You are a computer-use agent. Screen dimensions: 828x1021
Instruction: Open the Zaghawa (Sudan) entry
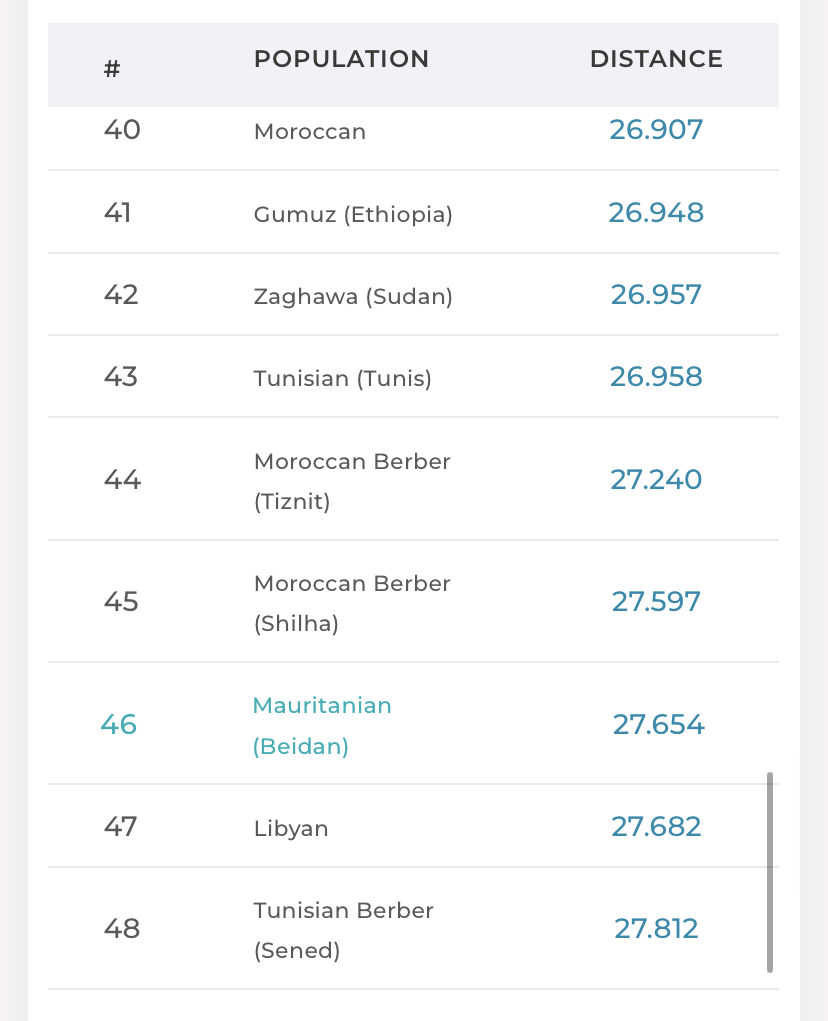tap(353, 296)
